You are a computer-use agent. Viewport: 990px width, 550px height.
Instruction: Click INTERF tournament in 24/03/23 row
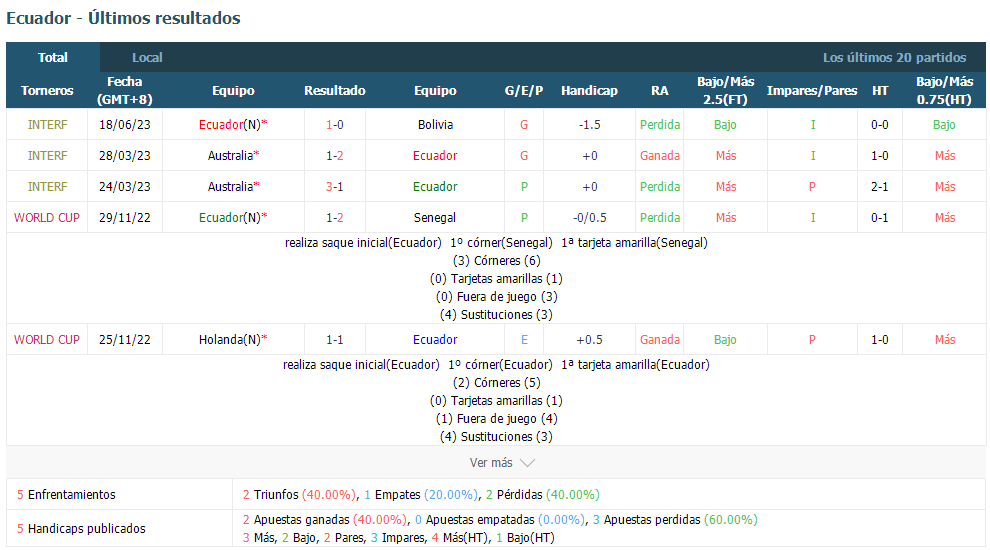coord(47,186)
